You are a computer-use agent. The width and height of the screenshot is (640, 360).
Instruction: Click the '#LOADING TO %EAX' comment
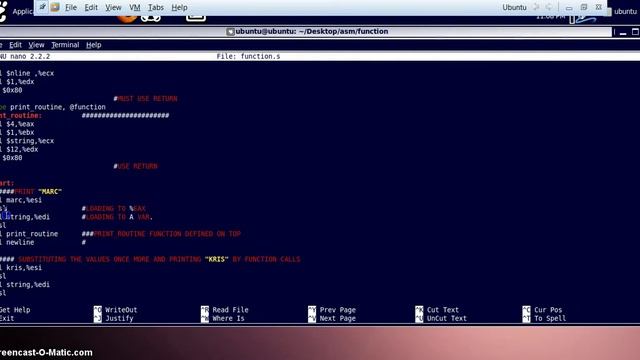tap(113, 209)
